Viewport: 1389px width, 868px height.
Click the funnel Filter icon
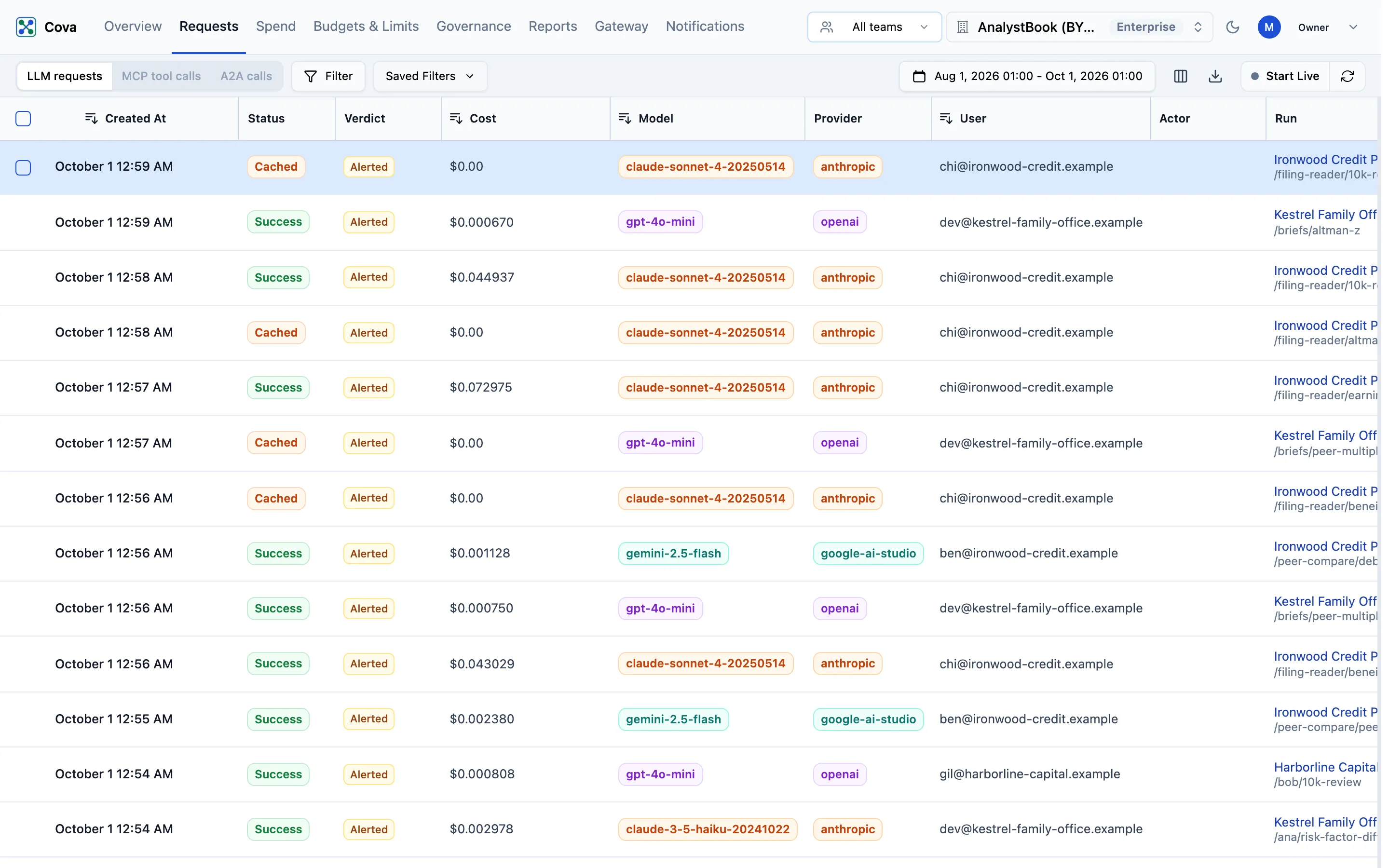point(310,76)
